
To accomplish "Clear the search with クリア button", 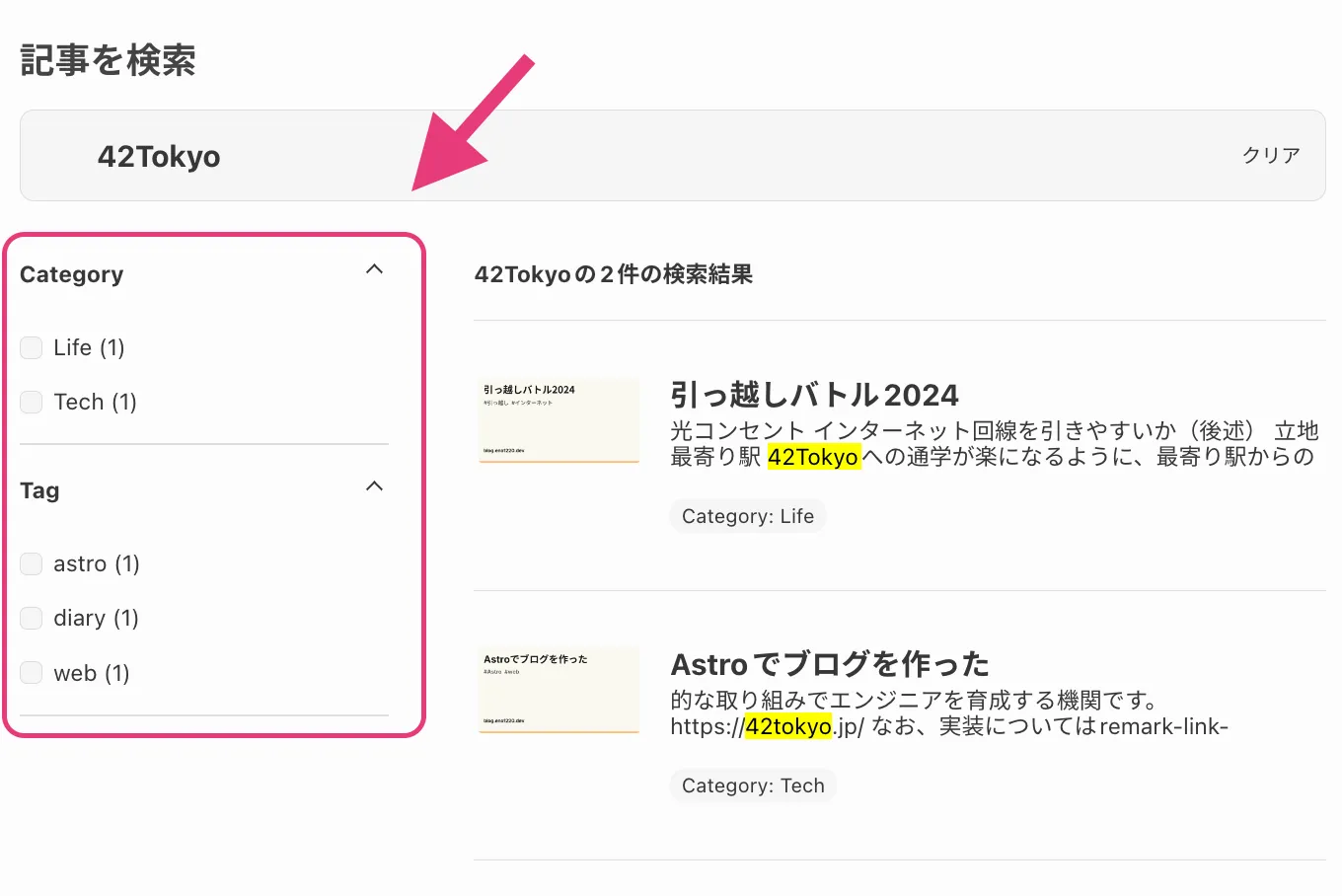I will [1270, 155].
